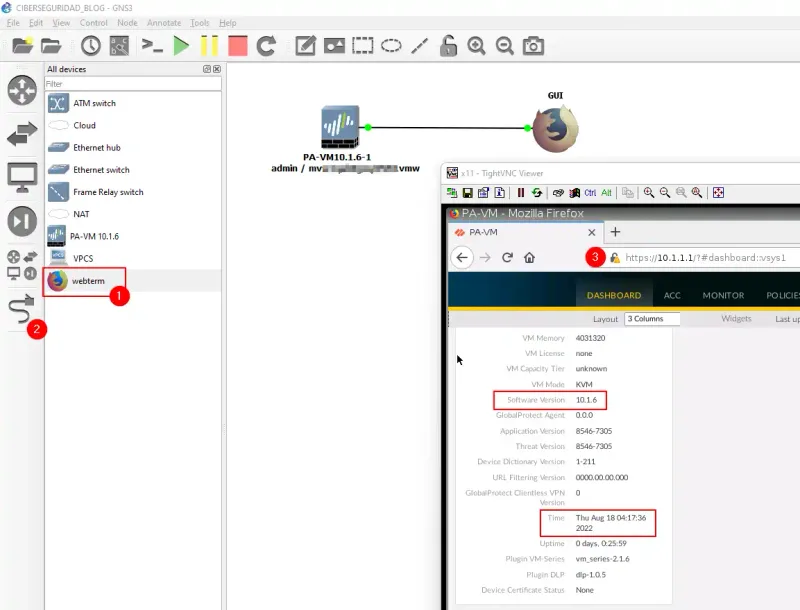Save connection in TightVNC toolbar
The image size is (800, 610).
(467, 193)
